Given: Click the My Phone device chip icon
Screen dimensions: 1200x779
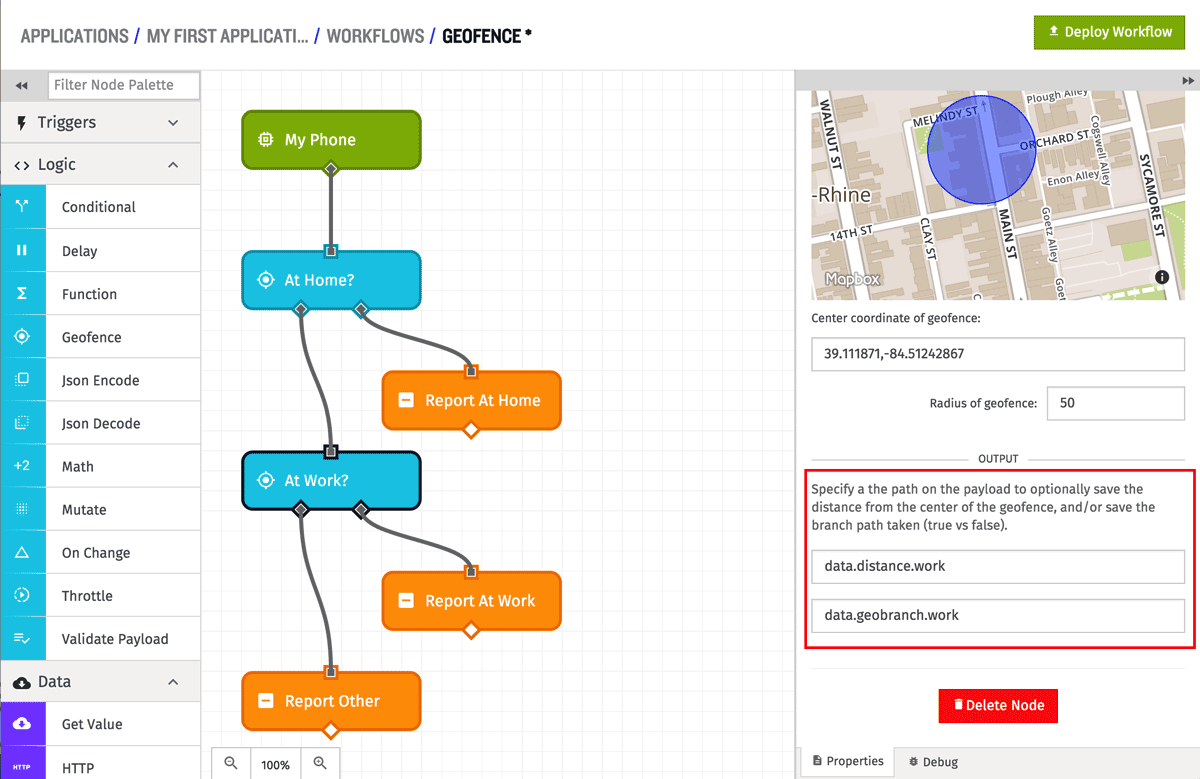Looking at the screenshot, I should pyautogui.click(x=266, y=140).
